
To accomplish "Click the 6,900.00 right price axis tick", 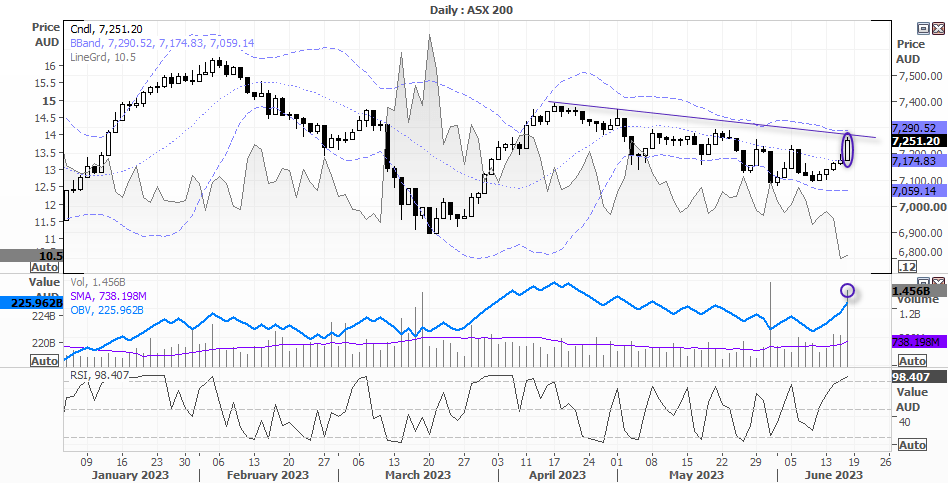I will pos(920,233).
